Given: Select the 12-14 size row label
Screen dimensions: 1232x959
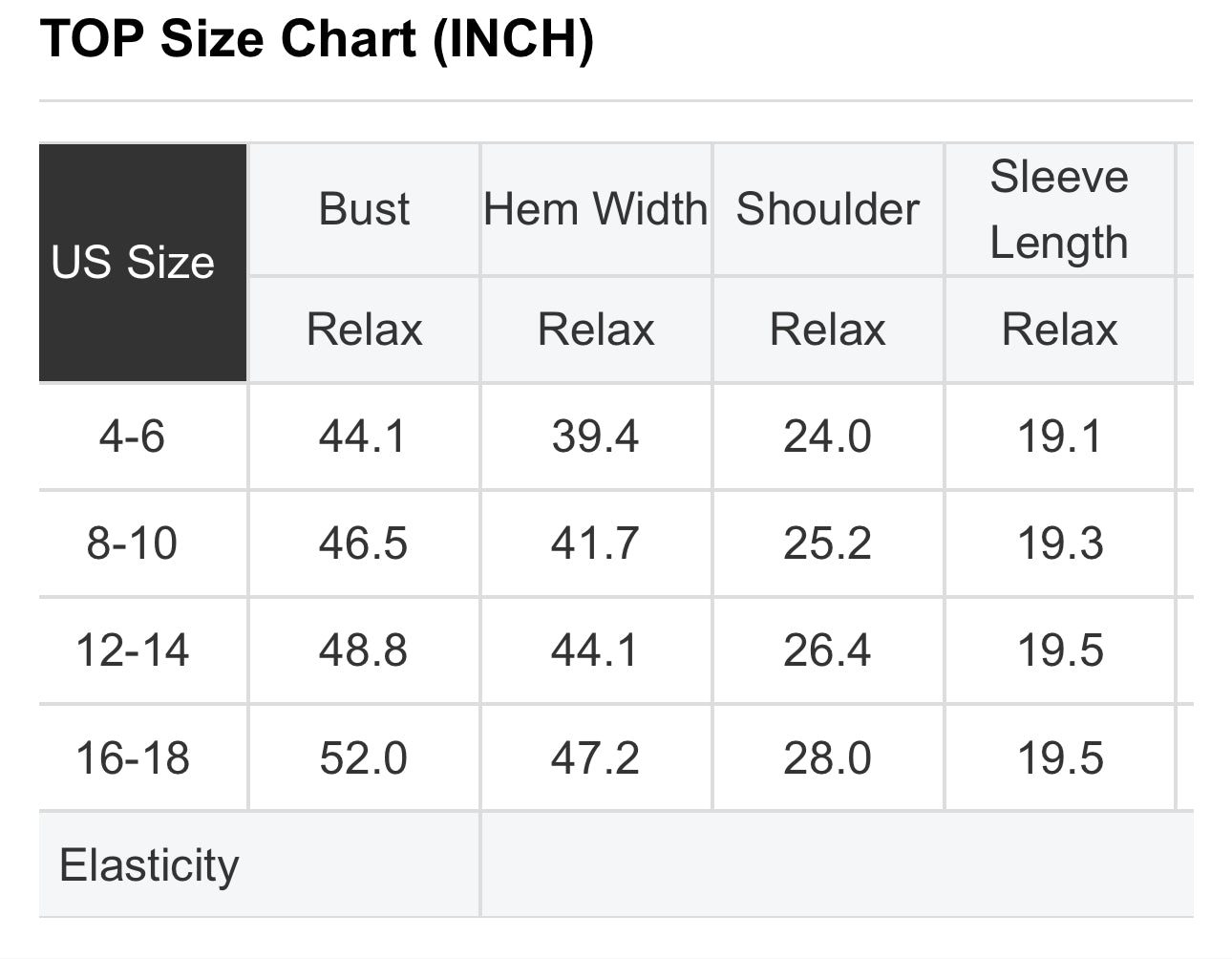Looking at the screenshot, I should (132, 650).
